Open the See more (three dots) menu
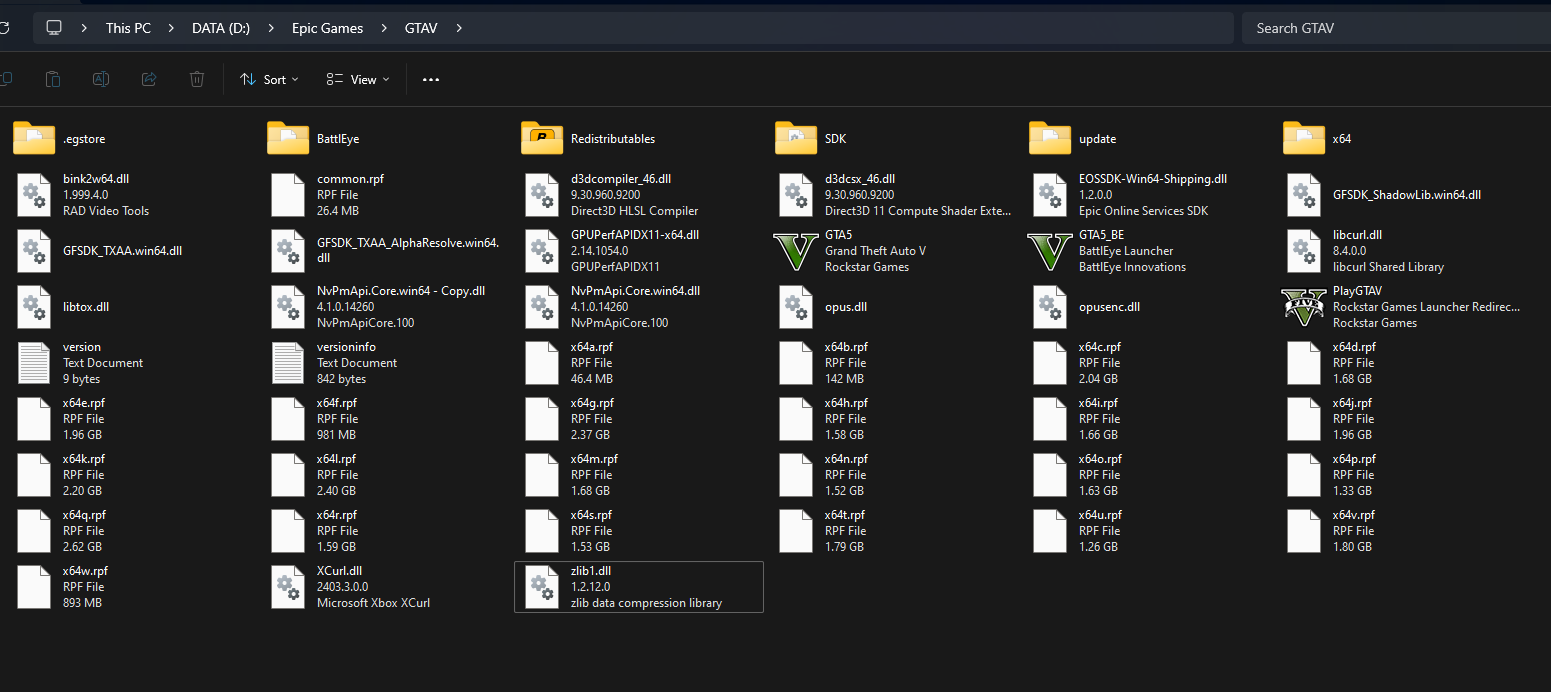 point(431,79)
